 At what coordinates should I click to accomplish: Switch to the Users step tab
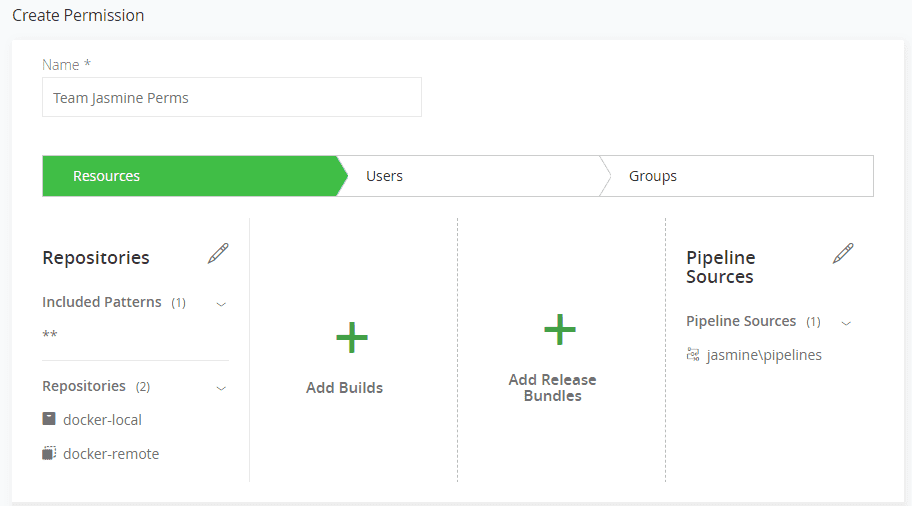click(384, 176)
